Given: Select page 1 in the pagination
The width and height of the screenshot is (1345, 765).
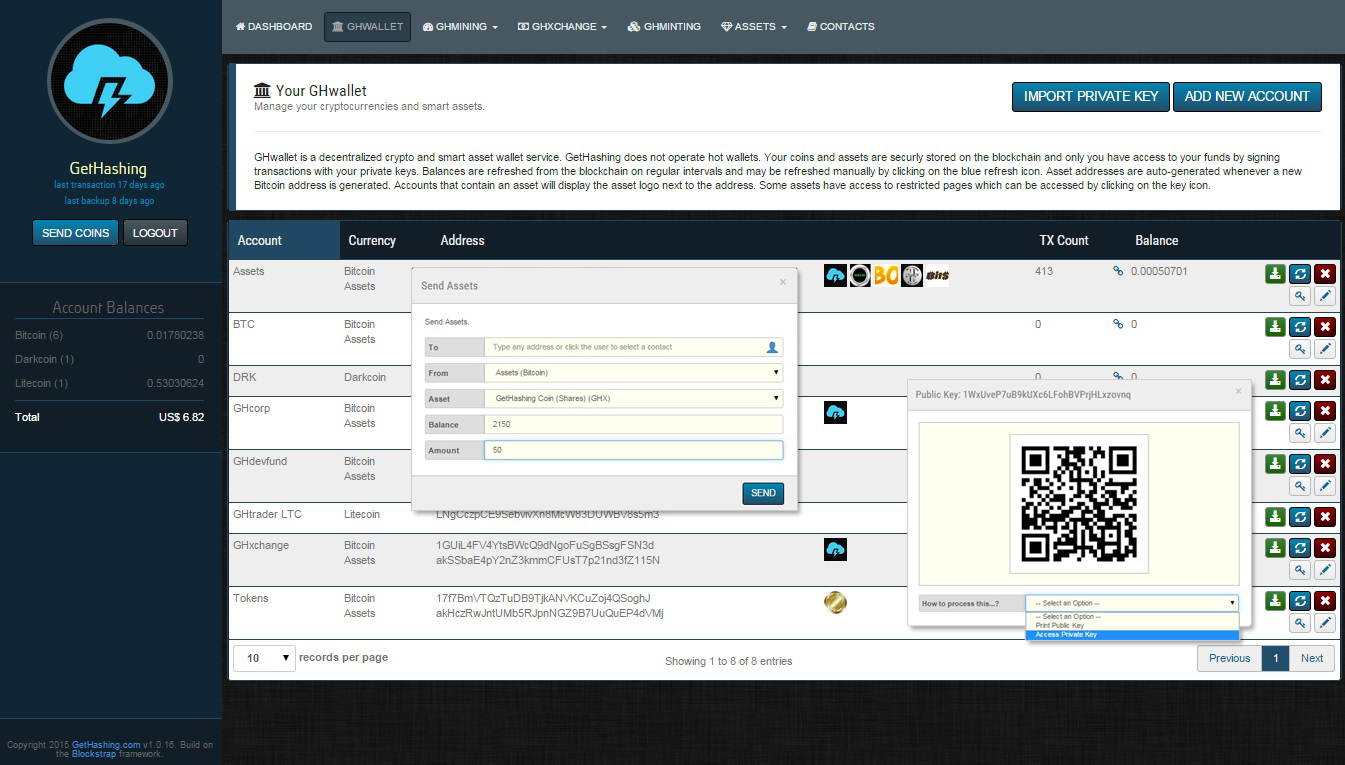Looking at the screenshot, I should [x=1275, y=658].
